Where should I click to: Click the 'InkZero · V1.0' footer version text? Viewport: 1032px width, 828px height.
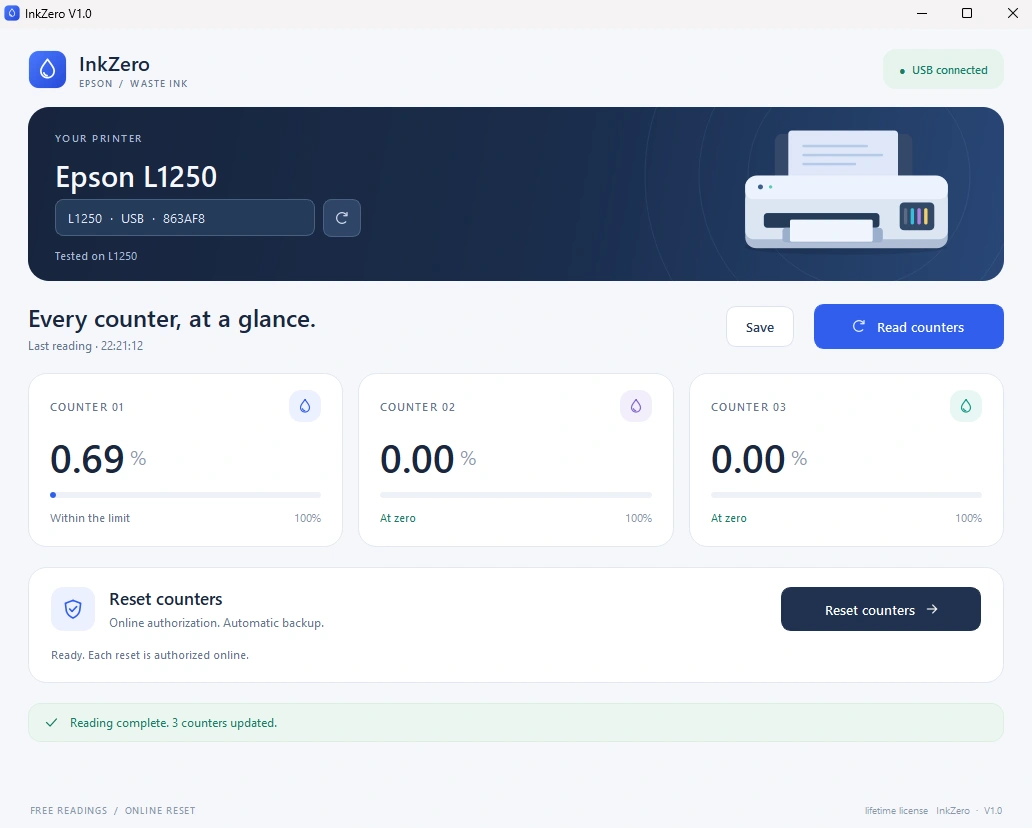[x=969, y=810]
